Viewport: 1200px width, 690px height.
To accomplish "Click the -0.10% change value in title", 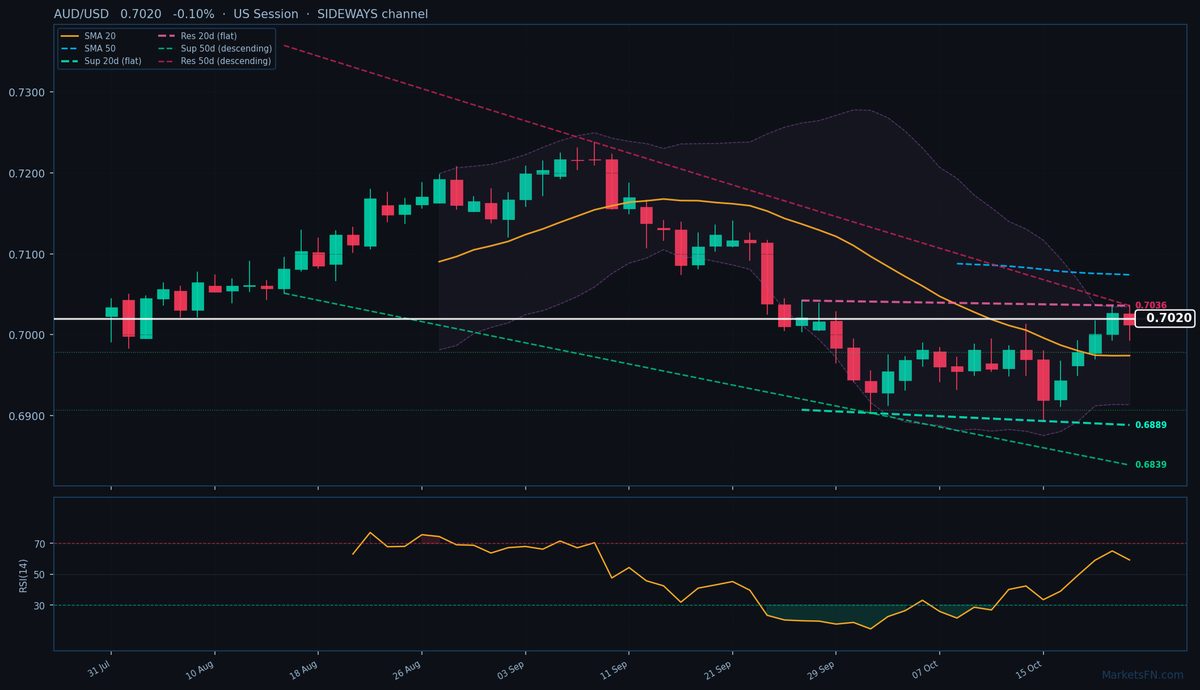I will coord(193,14).
